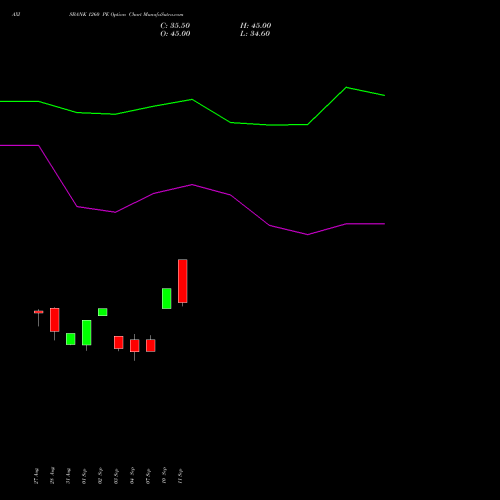This screenshot has width=500, height=500.
Task: Select the red candlestick for 28 Aug
Action: 55,320
